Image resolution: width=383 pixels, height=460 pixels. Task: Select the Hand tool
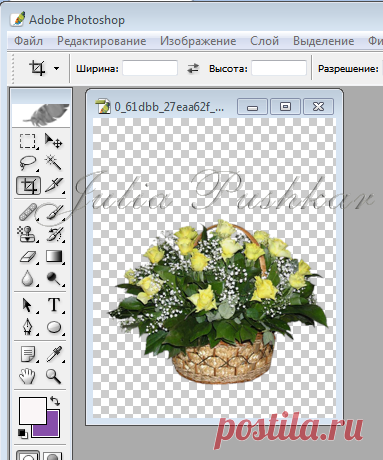27,376
